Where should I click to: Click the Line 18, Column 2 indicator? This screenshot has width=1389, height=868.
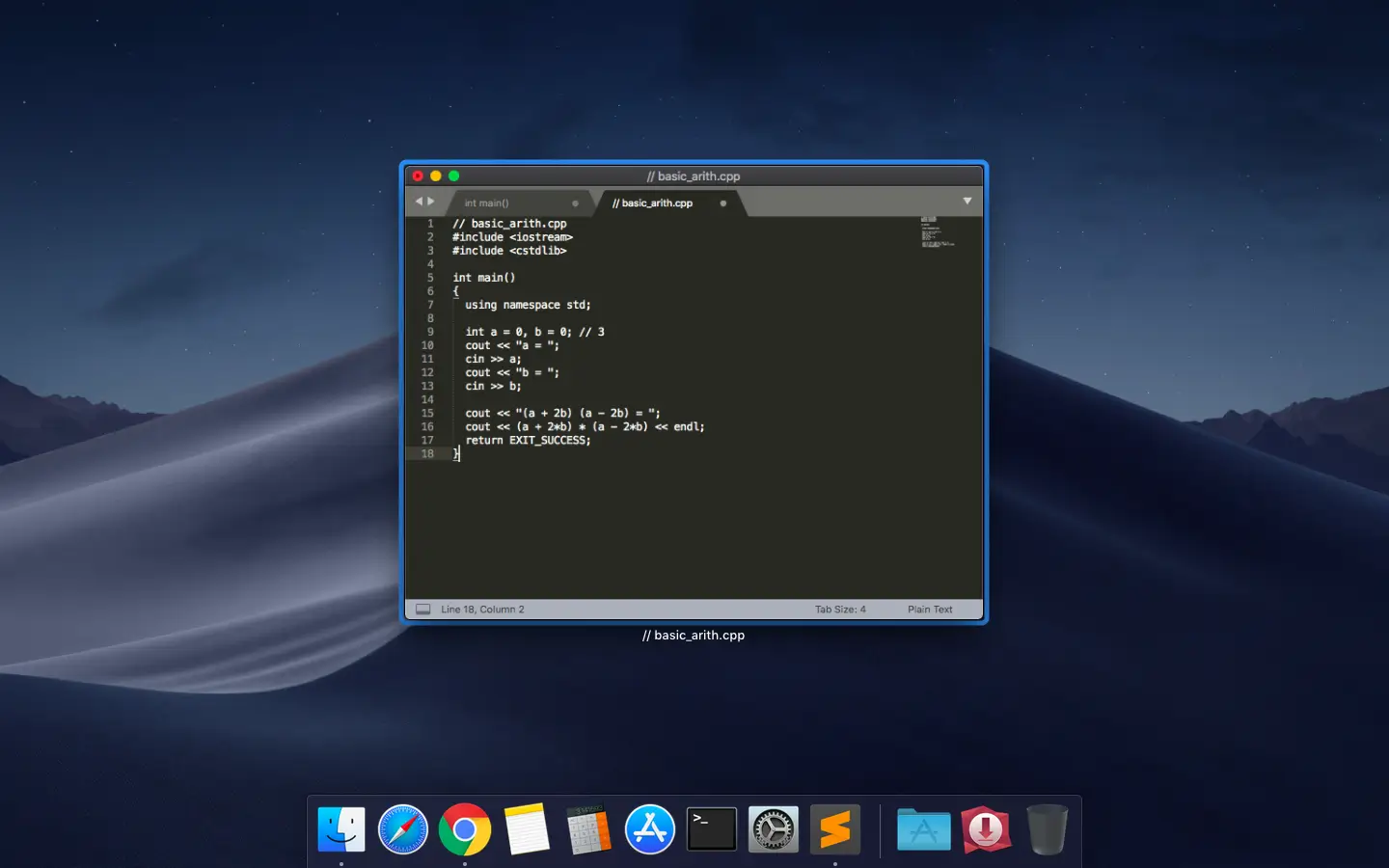[482, 610]
